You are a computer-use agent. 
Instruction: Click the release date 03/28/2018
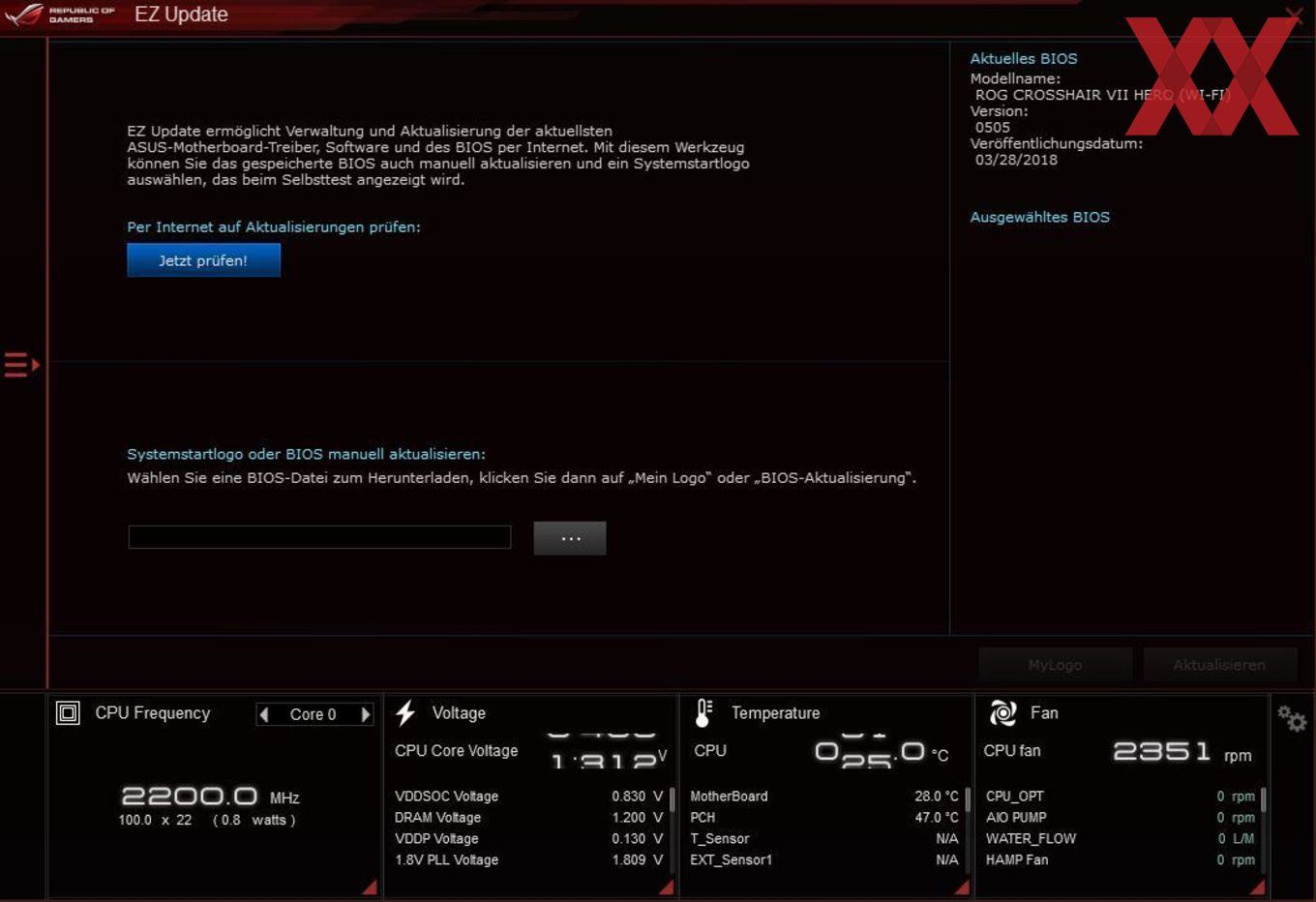1016,160
